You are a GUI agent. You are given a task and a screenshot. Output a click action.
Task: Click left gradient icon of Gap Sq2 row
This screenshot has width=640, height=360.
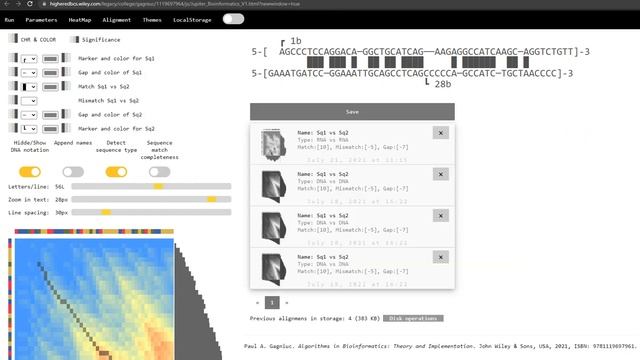(13, 114)
